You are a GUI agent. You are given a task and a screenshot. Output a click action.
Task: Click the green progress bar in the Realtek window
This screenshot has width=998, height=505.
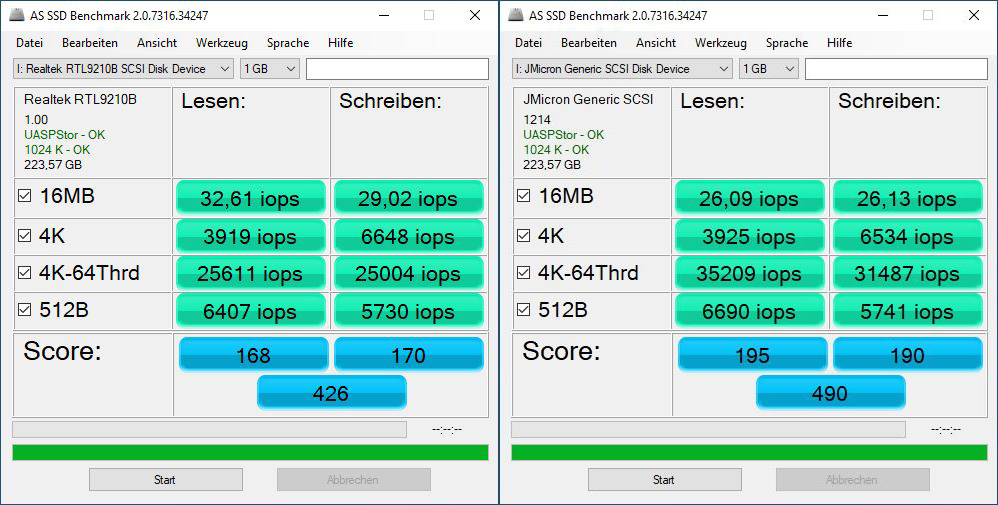pyautogui.click(x=250, y=452)
